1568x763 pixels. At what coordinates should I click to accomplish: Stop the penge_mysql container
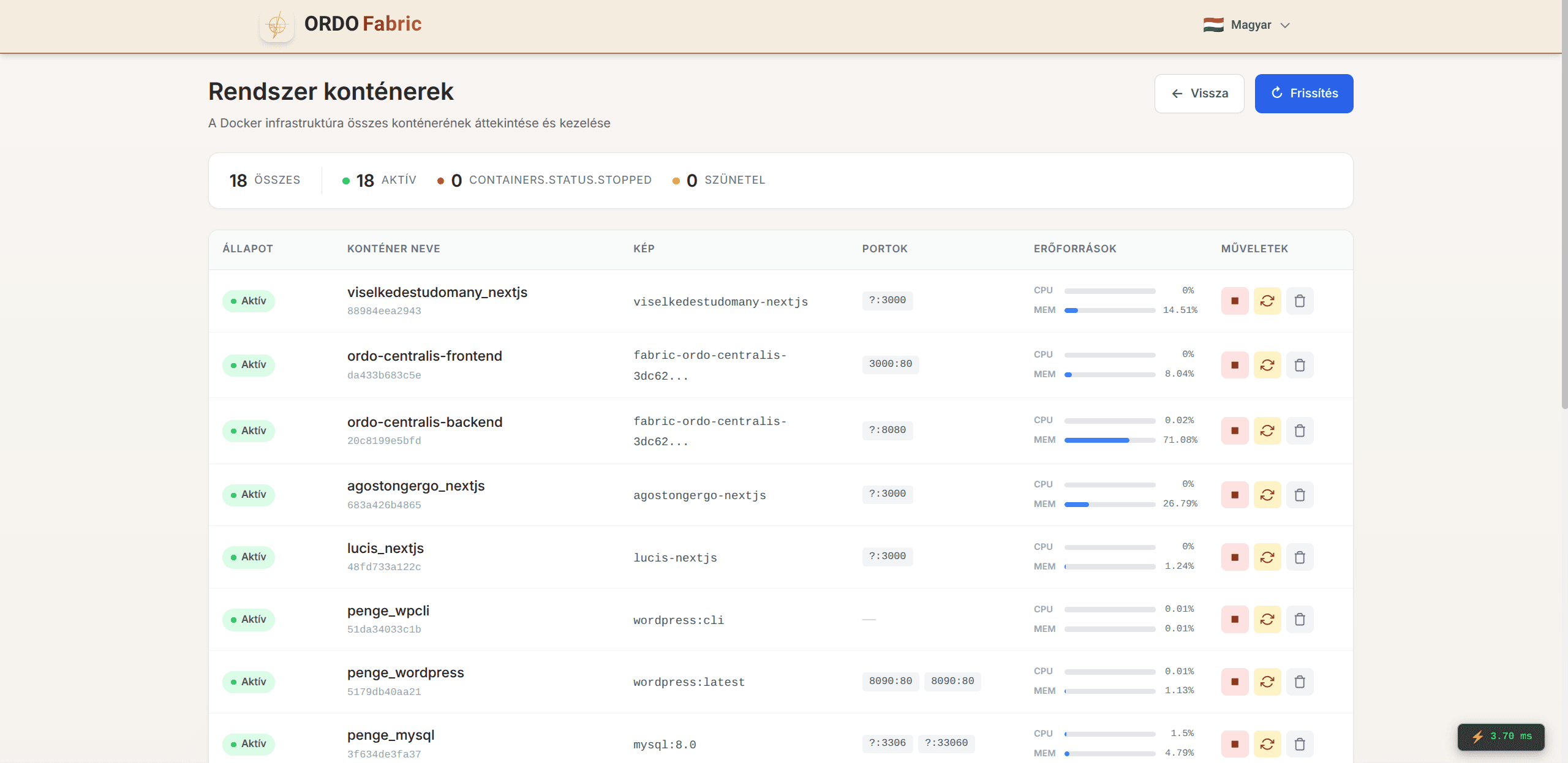coord(1234,744)
